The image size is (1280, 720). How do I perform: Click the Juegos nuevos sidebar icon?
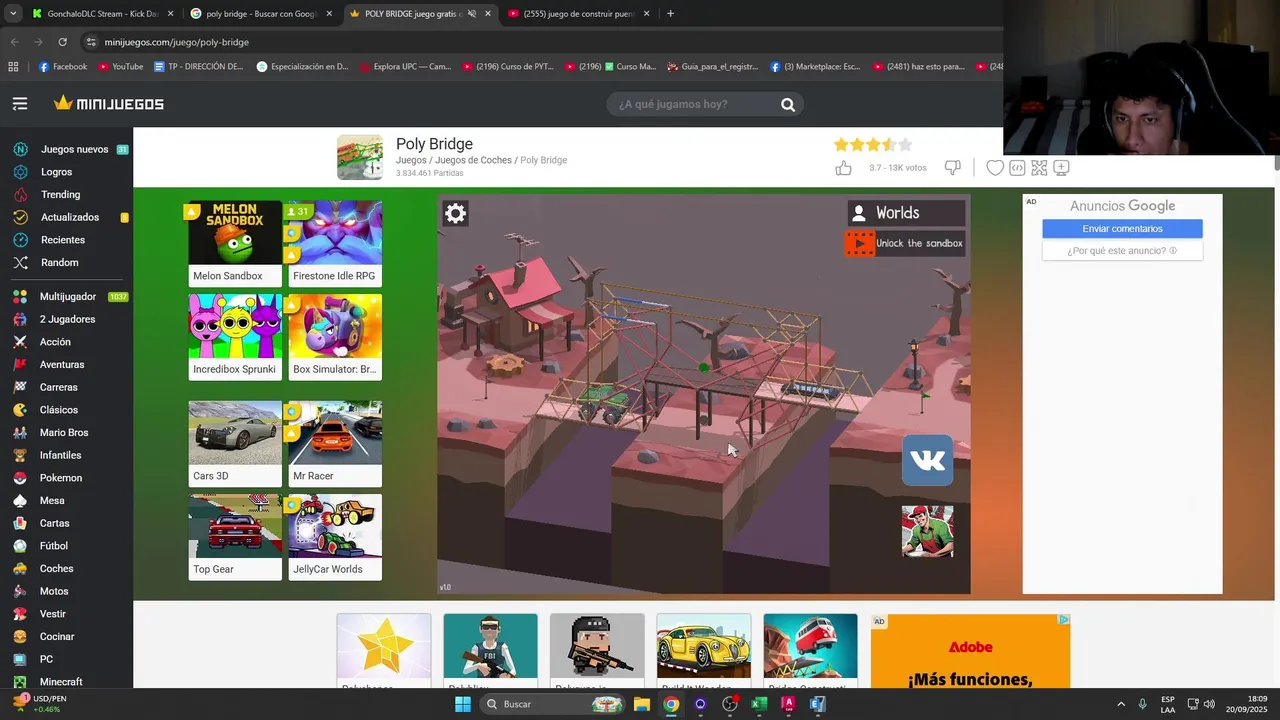[20, 149]
